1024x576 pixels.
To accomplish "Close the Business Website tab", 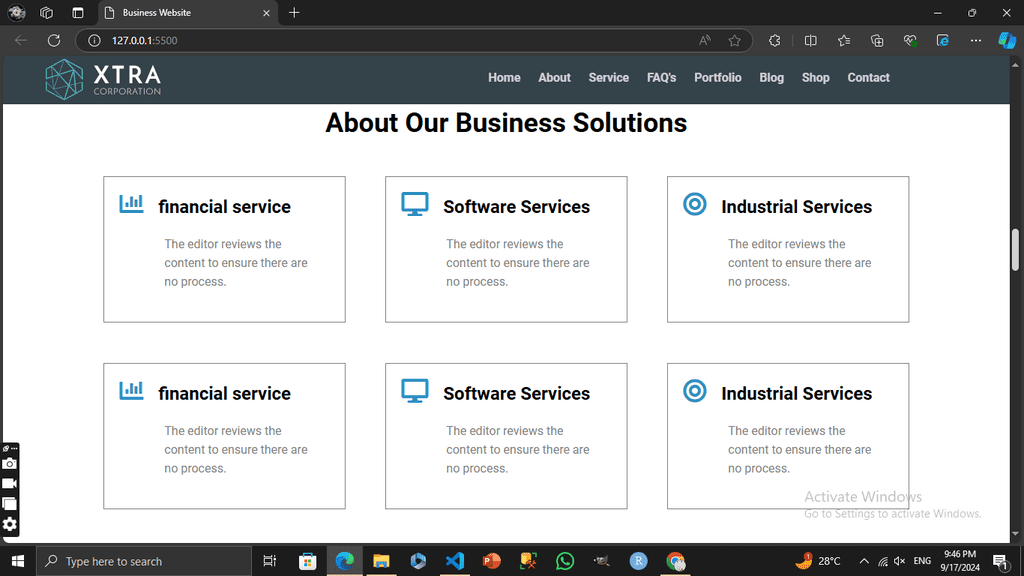I will (266, 13).
